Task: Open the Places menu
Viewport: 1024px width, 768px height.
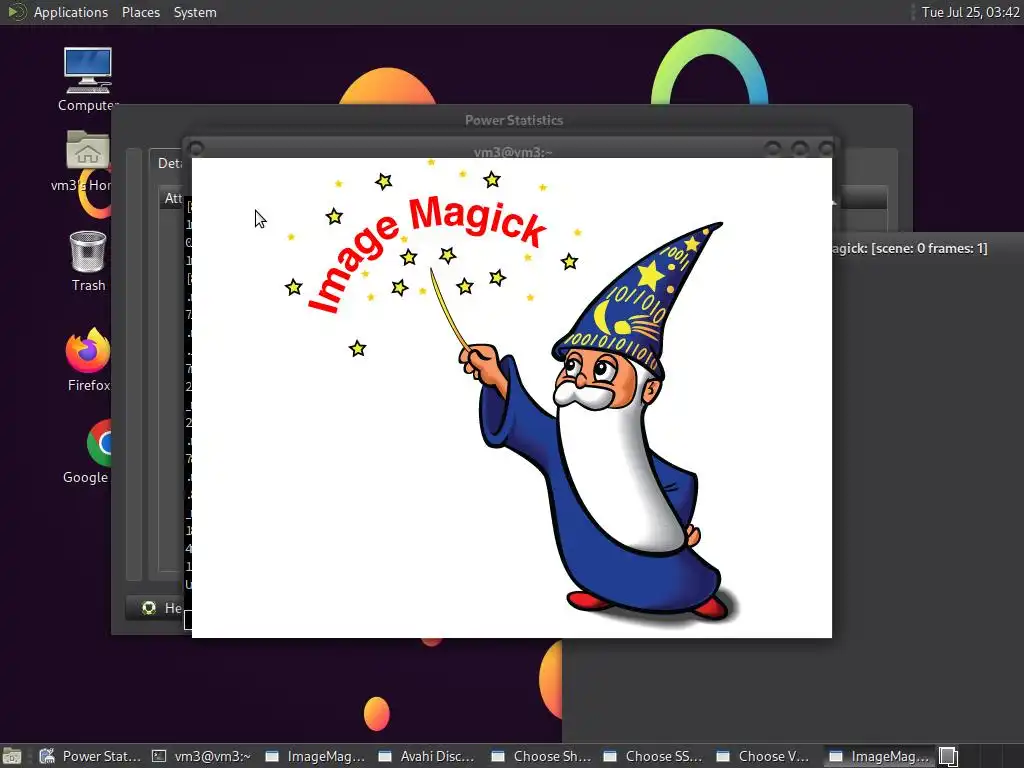Action: [x=140, y=12]
